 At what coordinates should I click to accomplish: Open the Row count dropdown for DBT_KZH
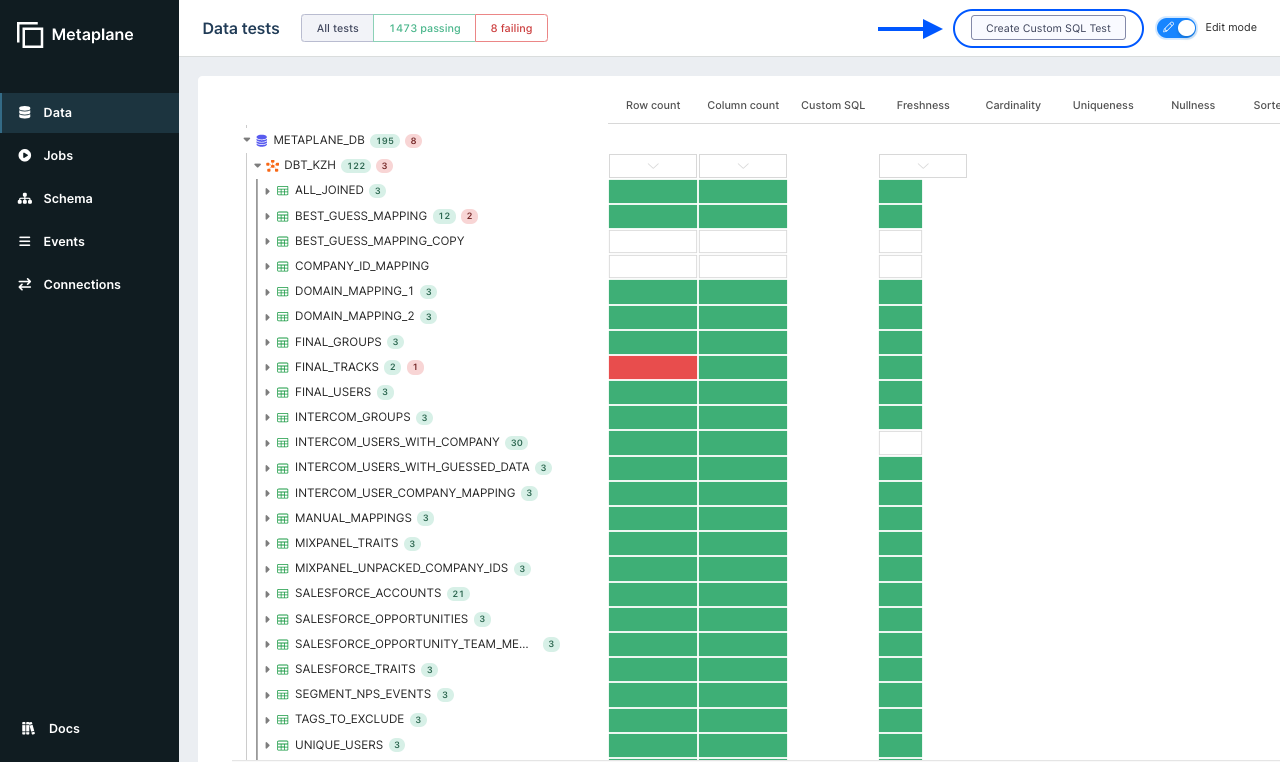653,166
